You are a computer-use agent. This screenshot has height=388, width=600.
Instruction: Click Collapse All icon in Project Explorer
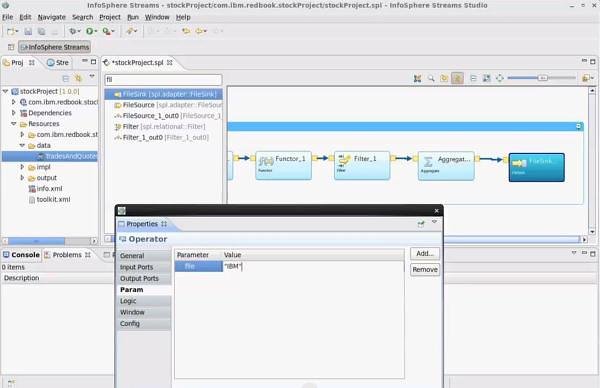[66, 78]
